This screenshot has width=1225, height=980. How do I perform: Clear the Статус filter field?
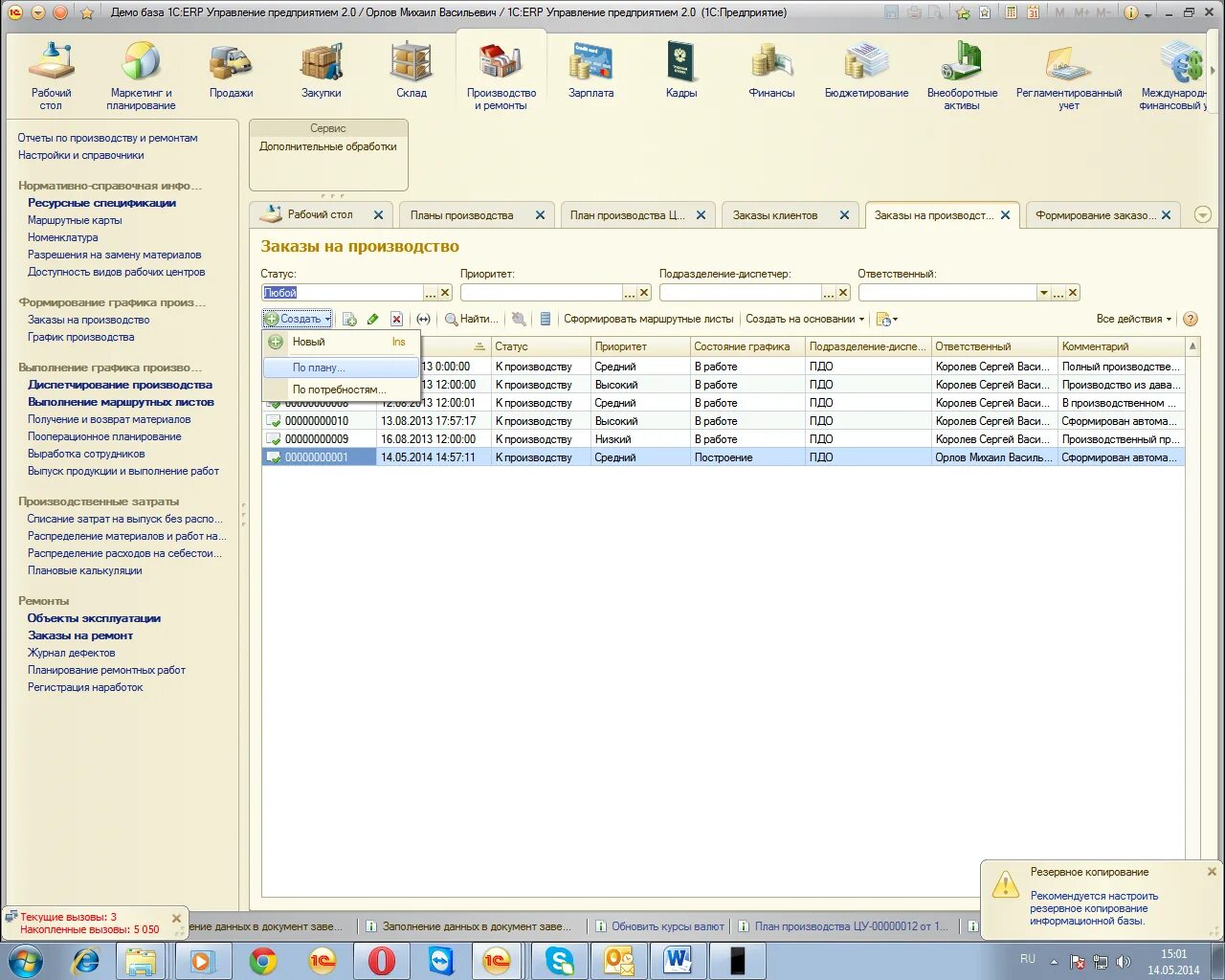point(445,293)
